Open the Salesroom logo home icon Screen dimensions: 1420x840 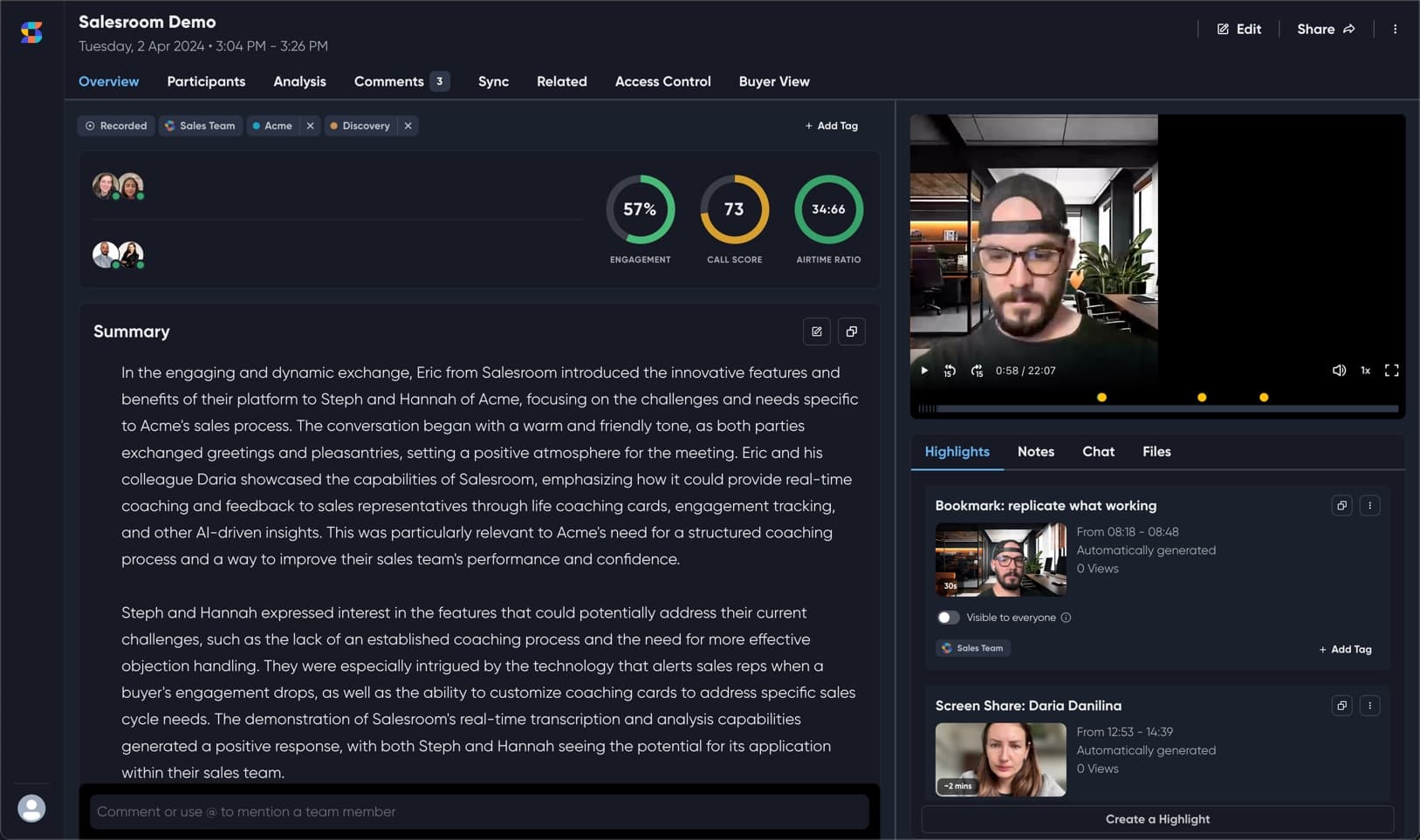31,32
